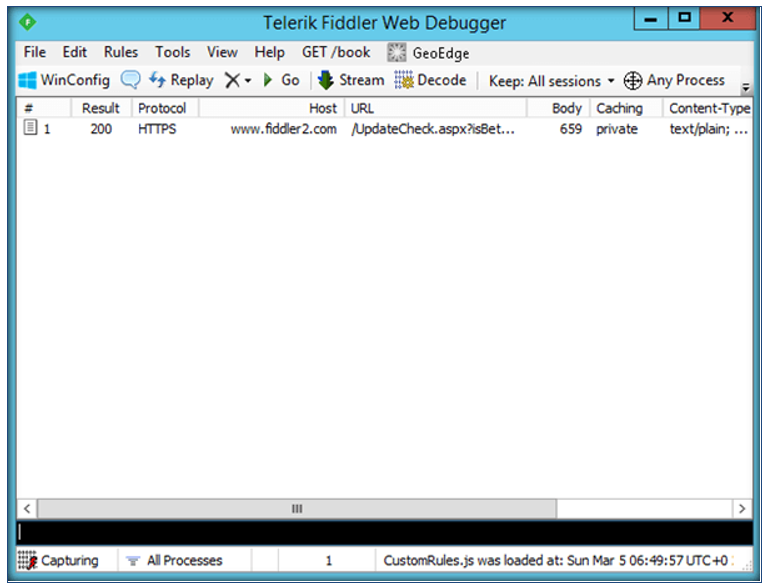This screenshot has width=774, height=585.
Task: Click the Stream green arrow icon
Action: click(x=326, y=80)
